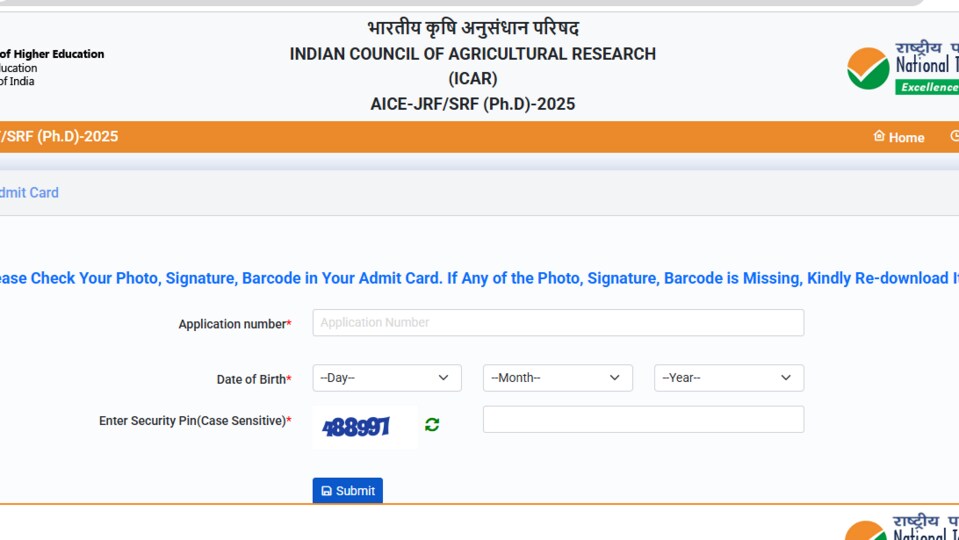Expand the Month dropdown
Screen dimensions: 959x540
coord(558,378)
